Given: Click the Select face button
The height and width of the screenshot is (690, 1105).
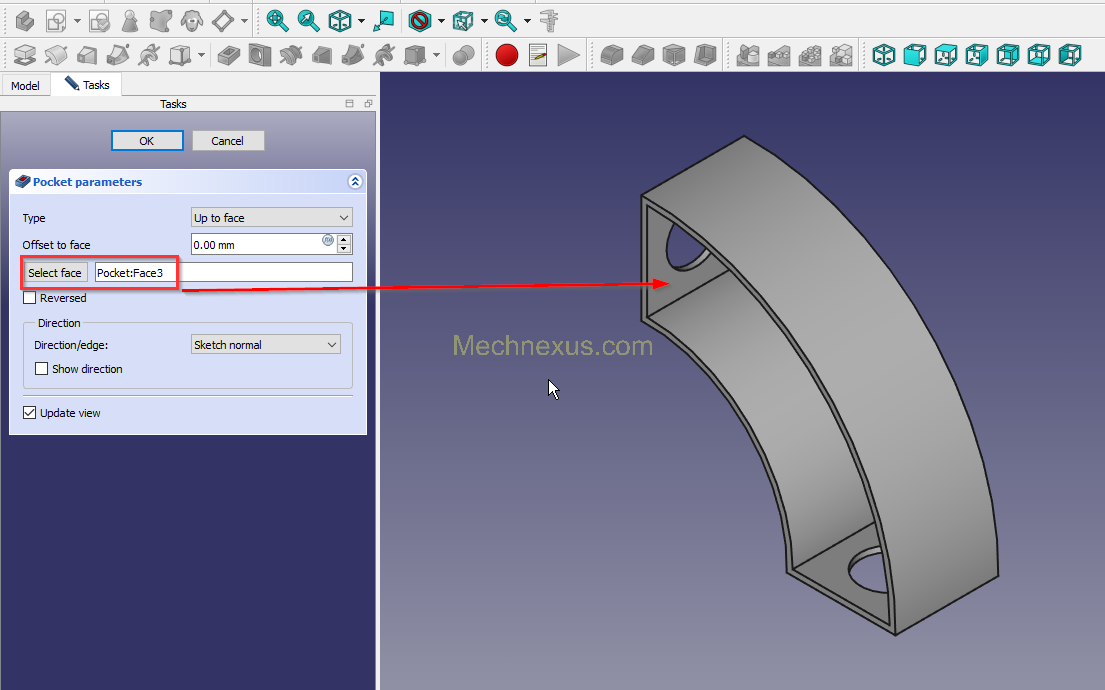Looking at the screenshot, I should (x=55, y=273).
